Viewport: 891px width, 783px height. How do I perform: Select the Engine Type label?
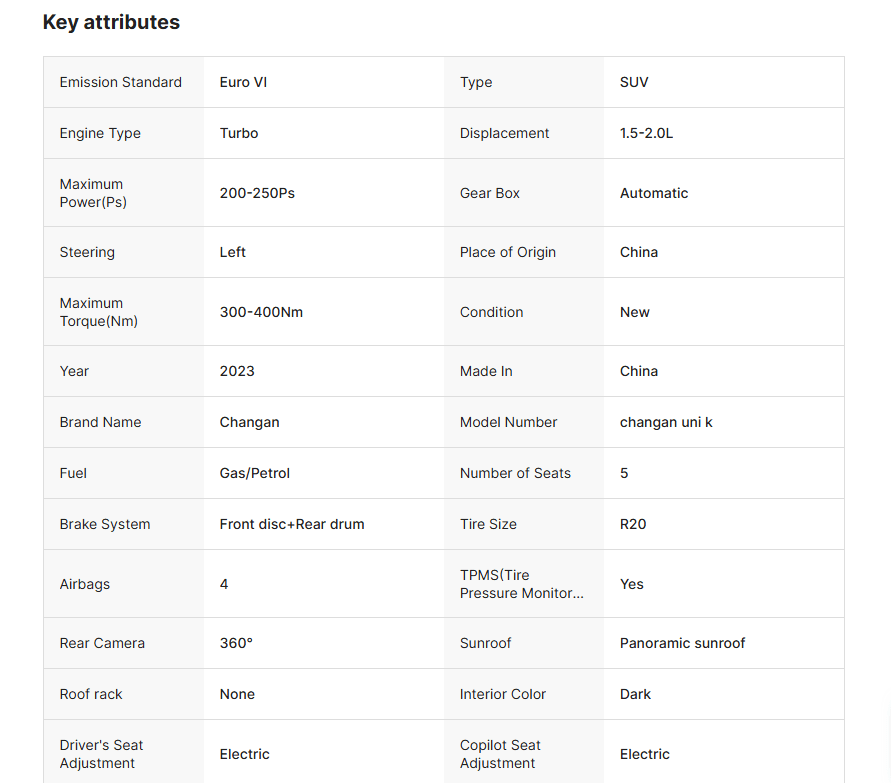pyautogui.click(x=100, y=133)
